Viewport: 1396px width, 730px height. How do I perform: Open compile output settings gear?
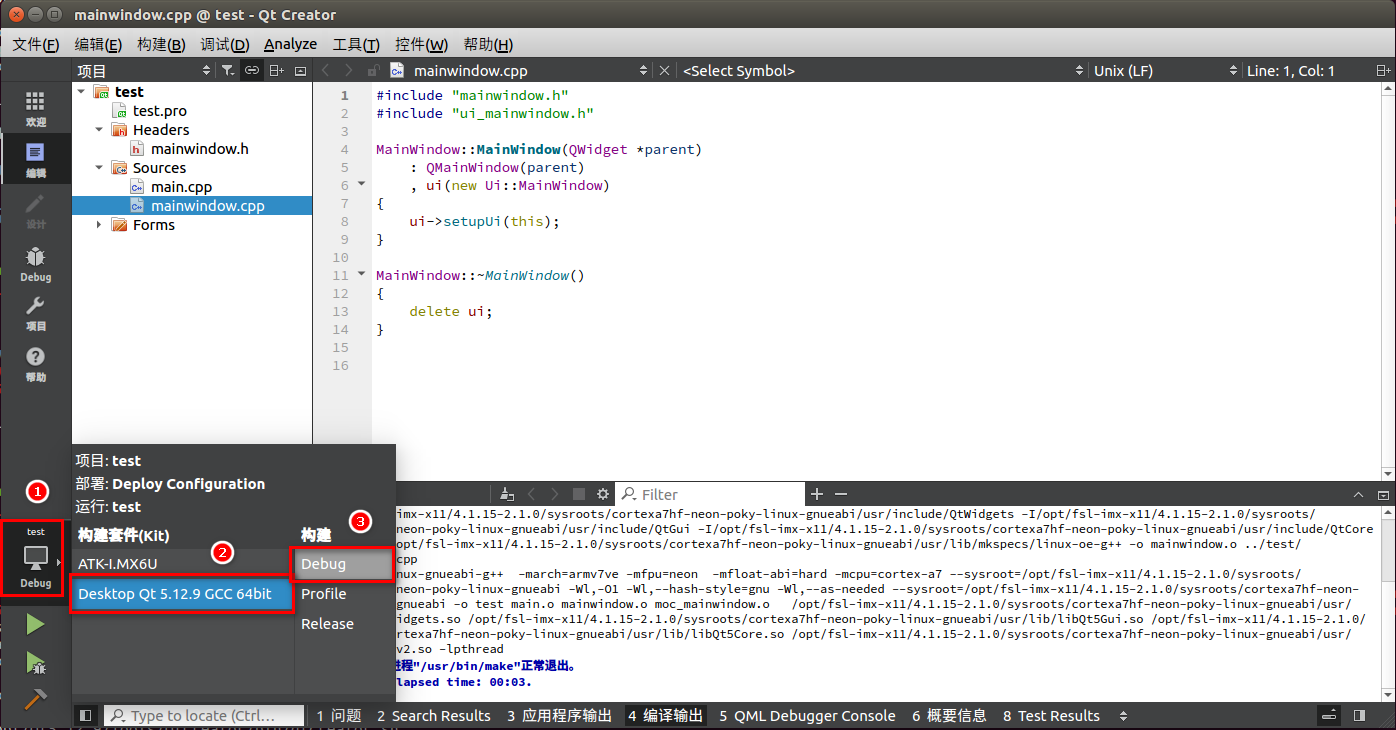tap(601, 493)
